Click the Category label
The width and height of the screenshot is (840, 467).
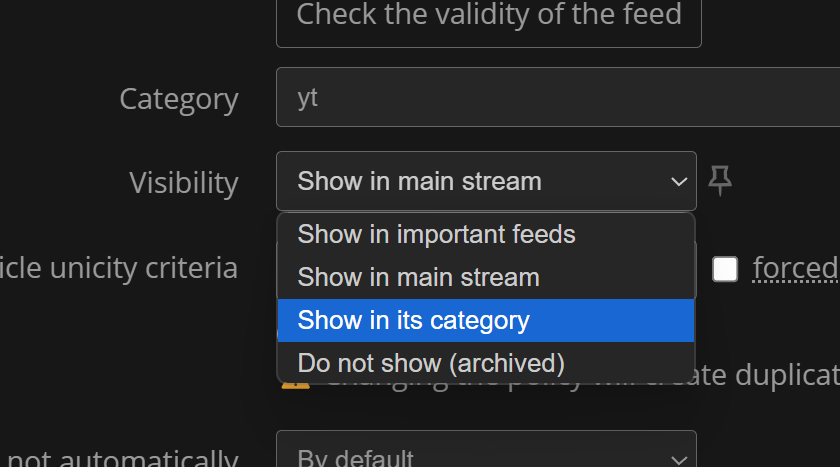[x=179, y=100]
